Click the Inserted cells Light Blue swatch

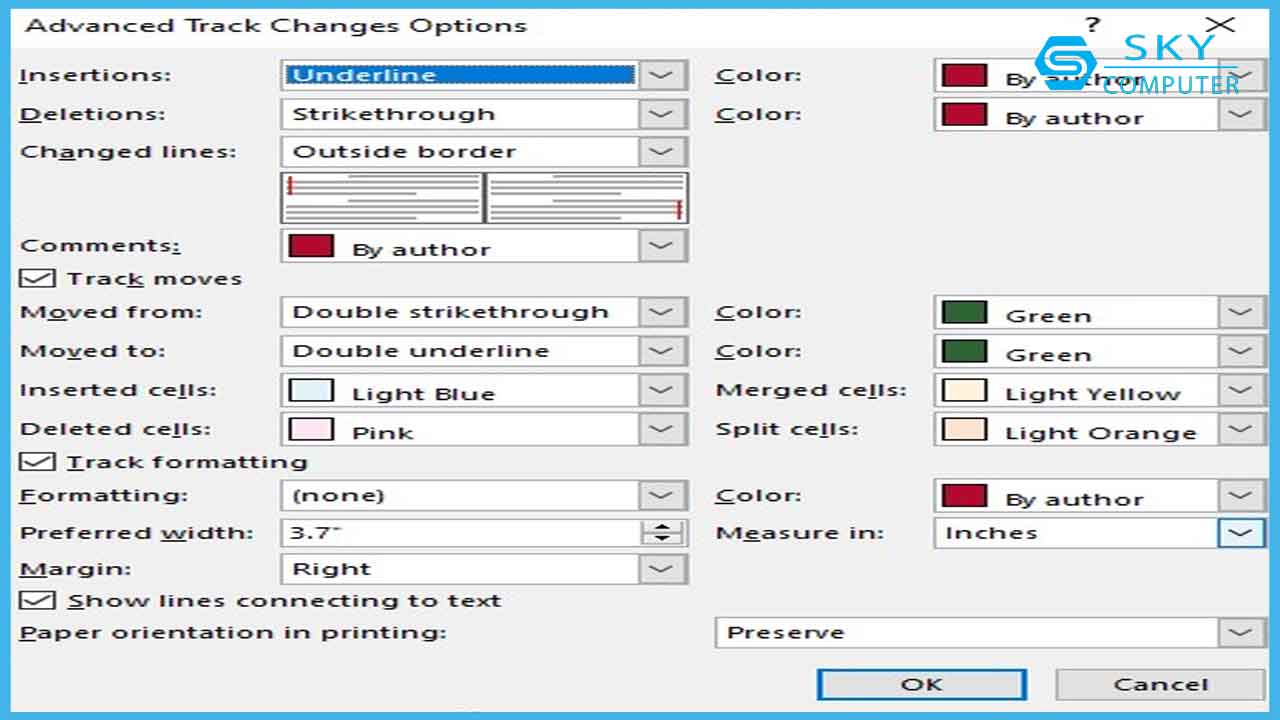311,391
